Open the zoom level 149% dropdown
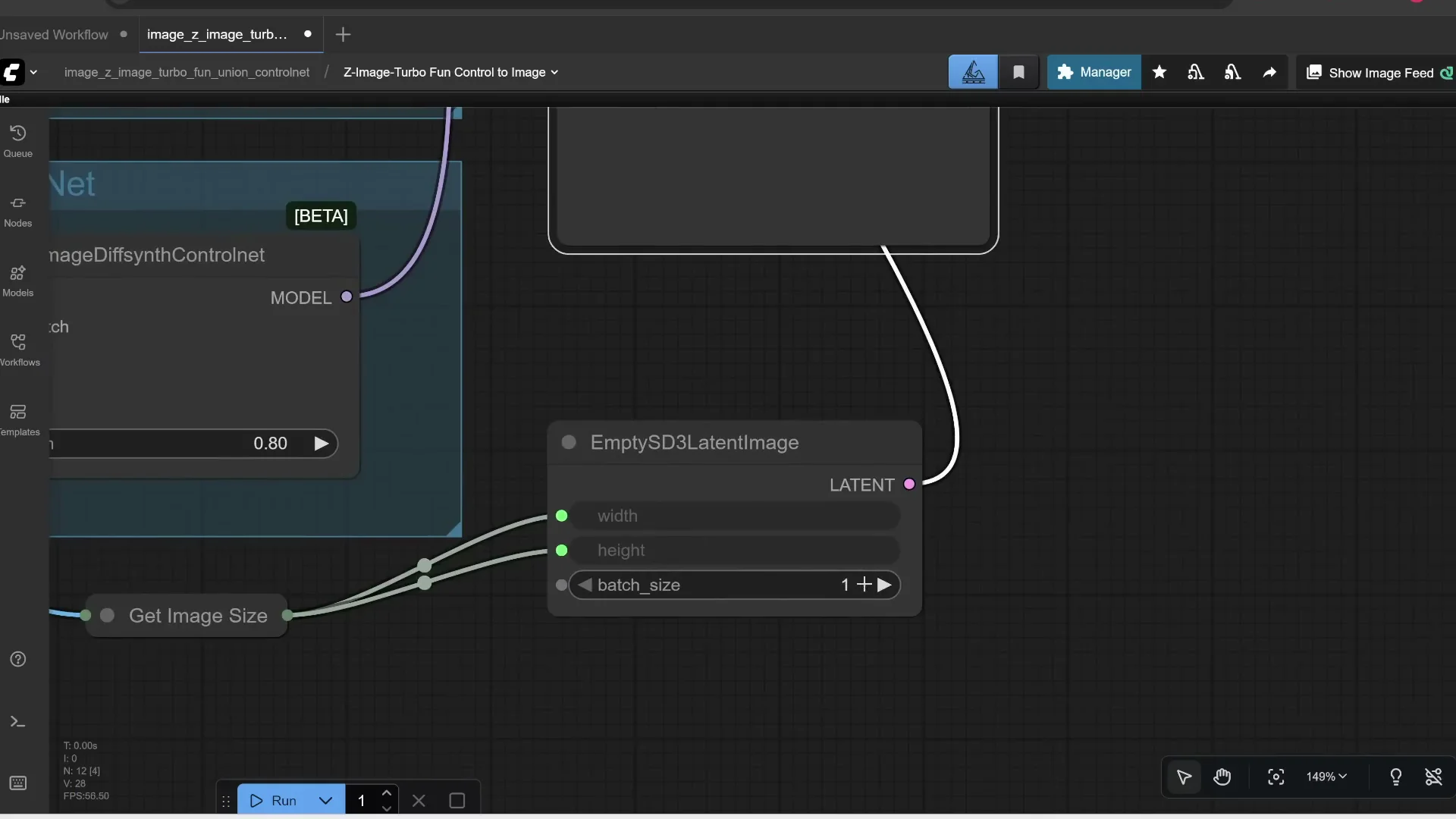This screenshot has width=1456, height=819. [x=1326, y=777]
